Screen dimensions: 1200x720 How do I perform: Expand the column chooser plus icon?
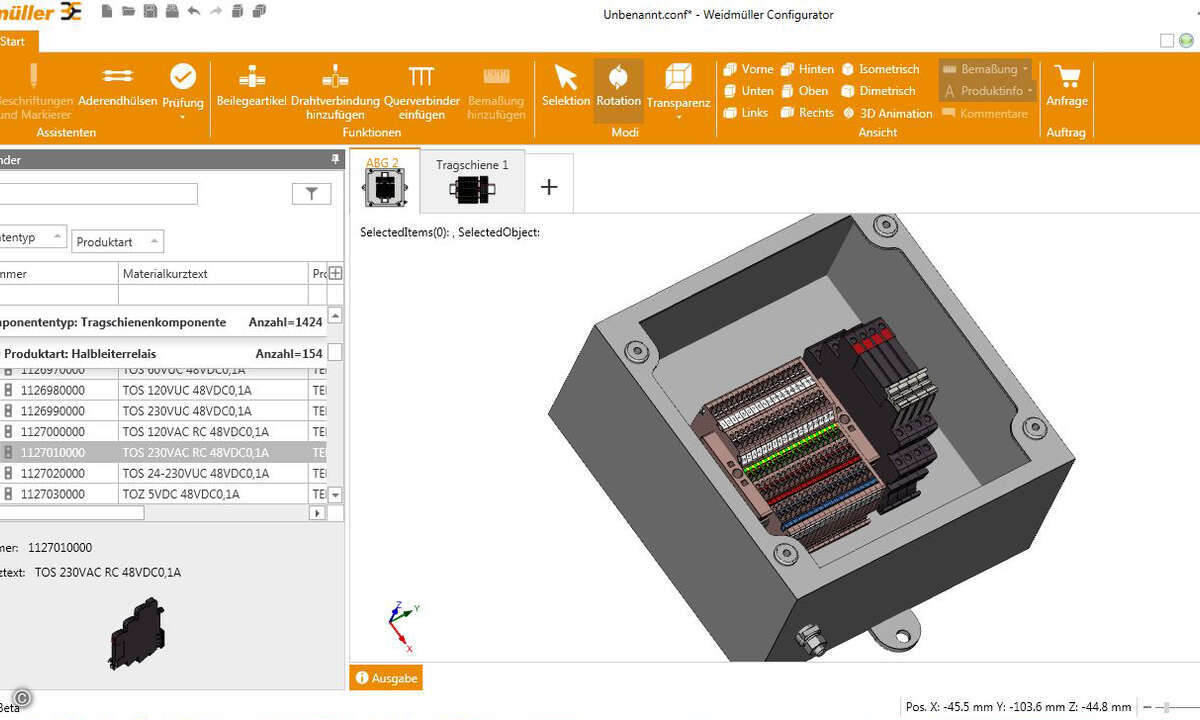pyautogui.click(x=336, y=273)
